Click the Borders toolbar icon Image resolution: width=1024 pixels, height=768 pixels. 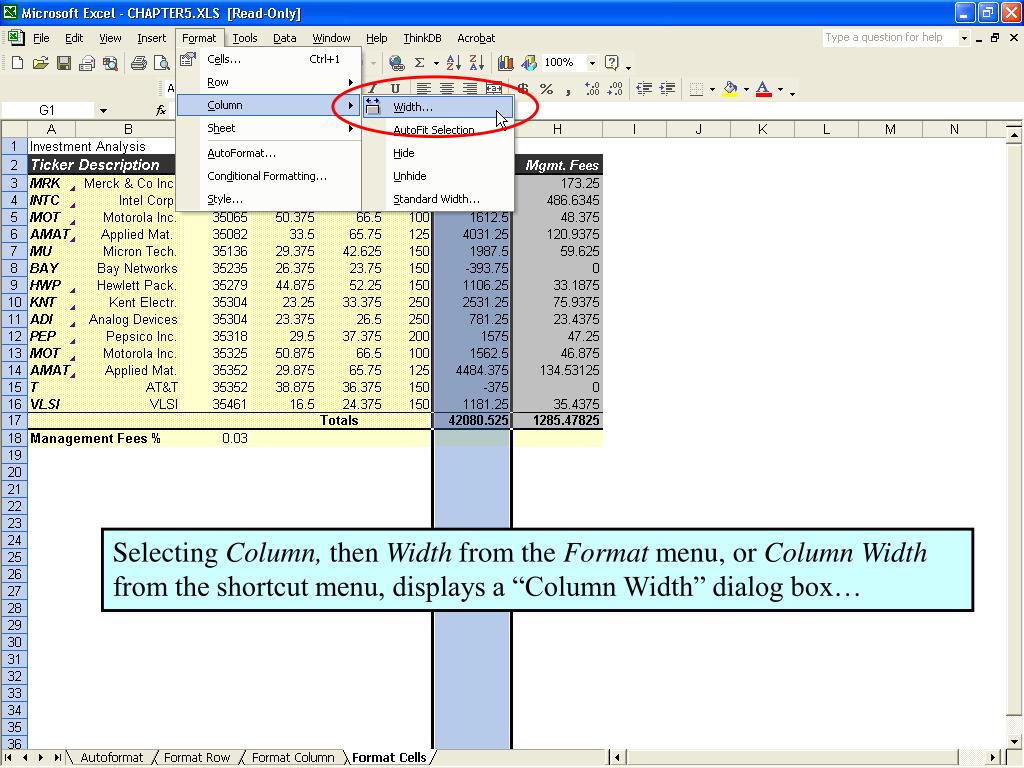pos(696,89)
